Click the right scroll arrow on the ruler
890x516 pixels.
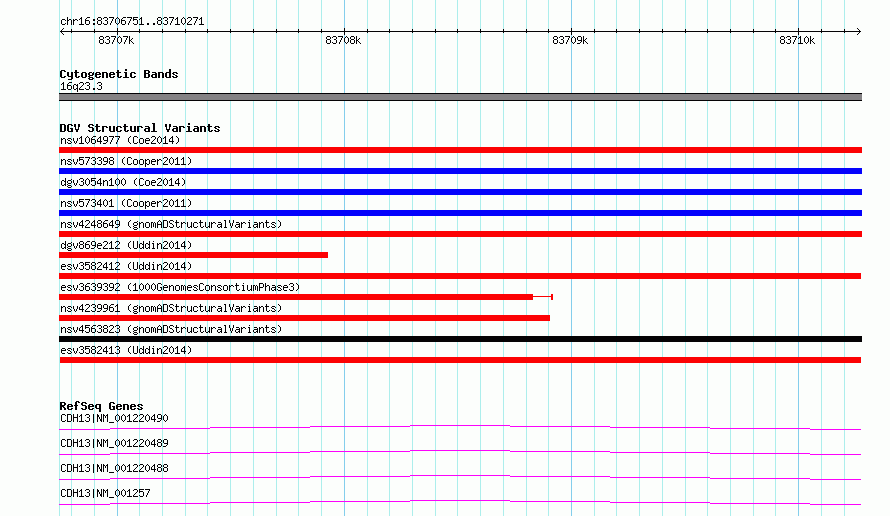coord(858,32)
